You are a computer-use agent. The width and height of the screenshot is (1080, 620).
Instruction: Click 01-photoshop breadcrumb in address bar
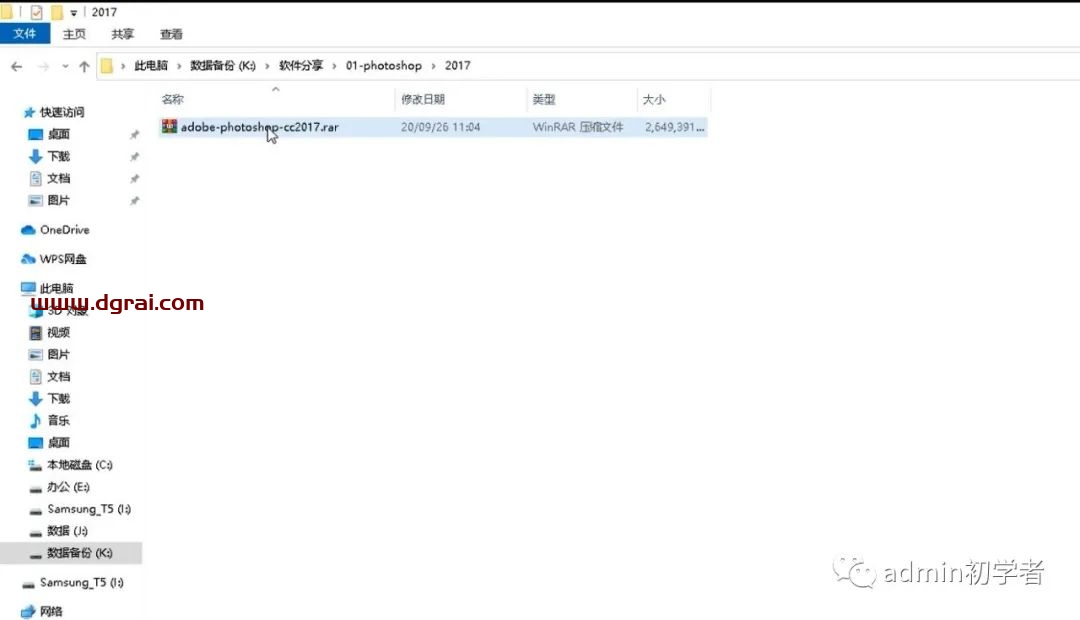(384, 65)
